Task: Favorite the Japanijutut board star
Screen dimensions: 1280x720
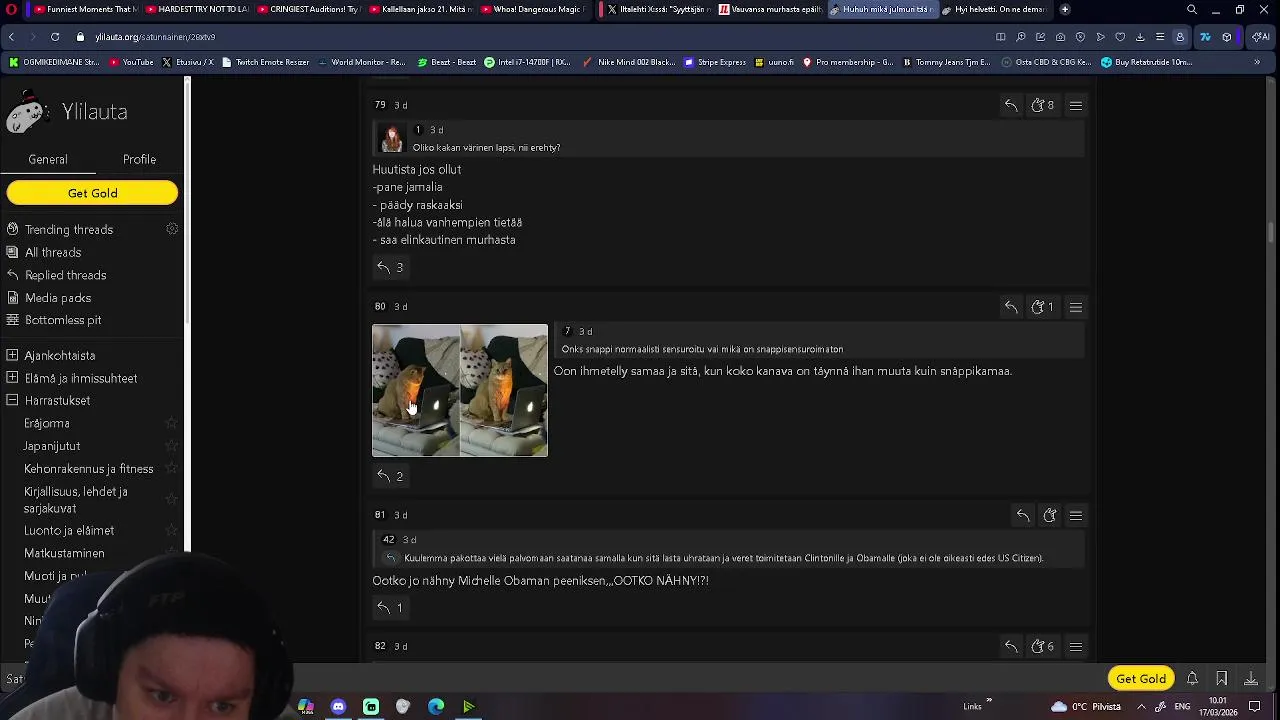Action: point(171,446)
